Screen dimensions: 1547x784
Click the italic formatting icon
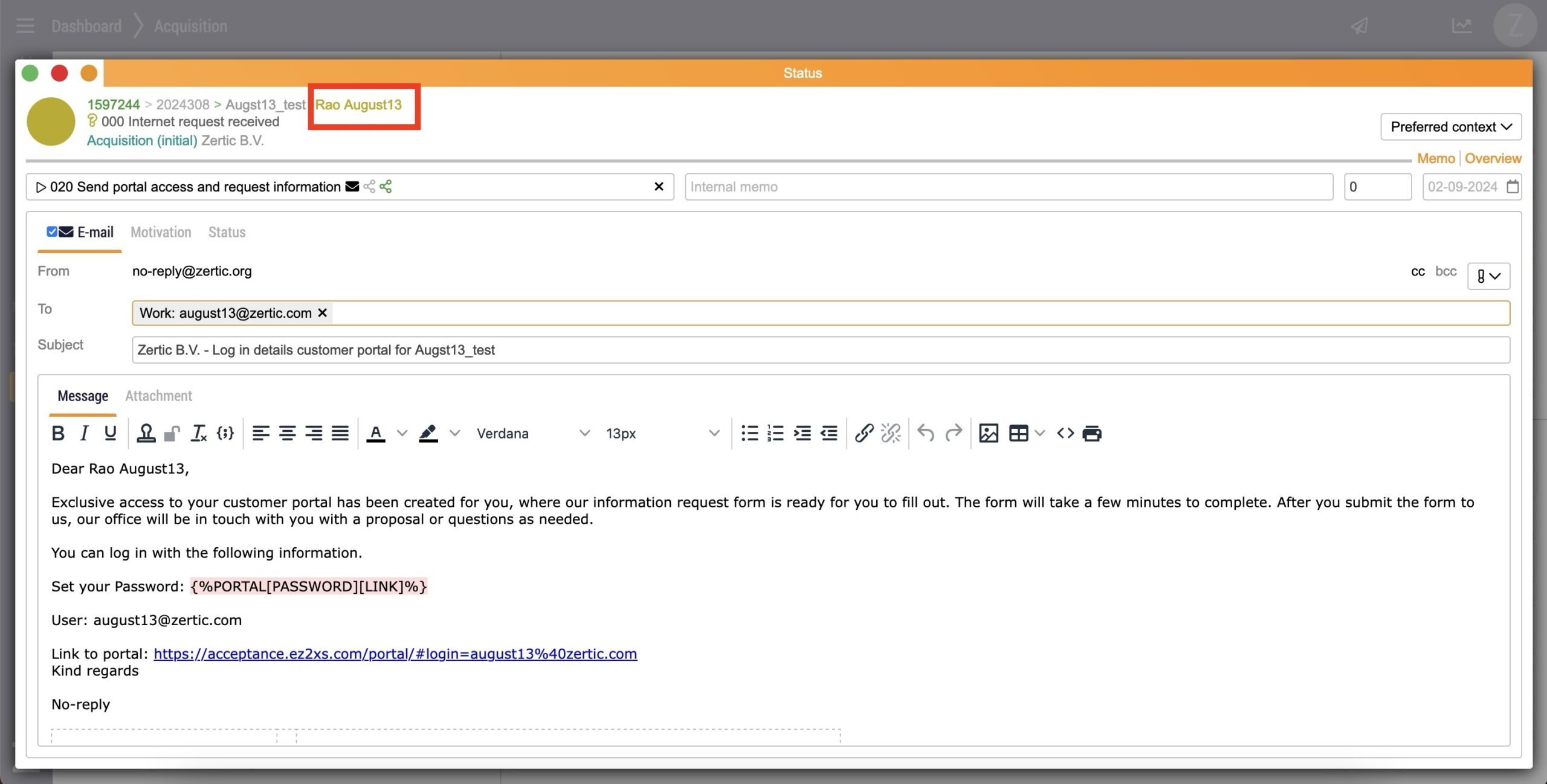84,433
